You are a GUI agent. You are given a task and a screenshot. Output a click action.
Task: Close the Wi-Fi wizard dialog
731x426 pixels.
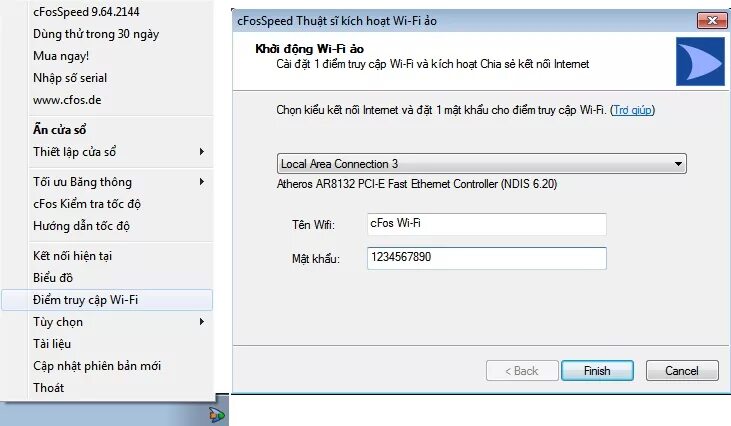tap(711, 21)
